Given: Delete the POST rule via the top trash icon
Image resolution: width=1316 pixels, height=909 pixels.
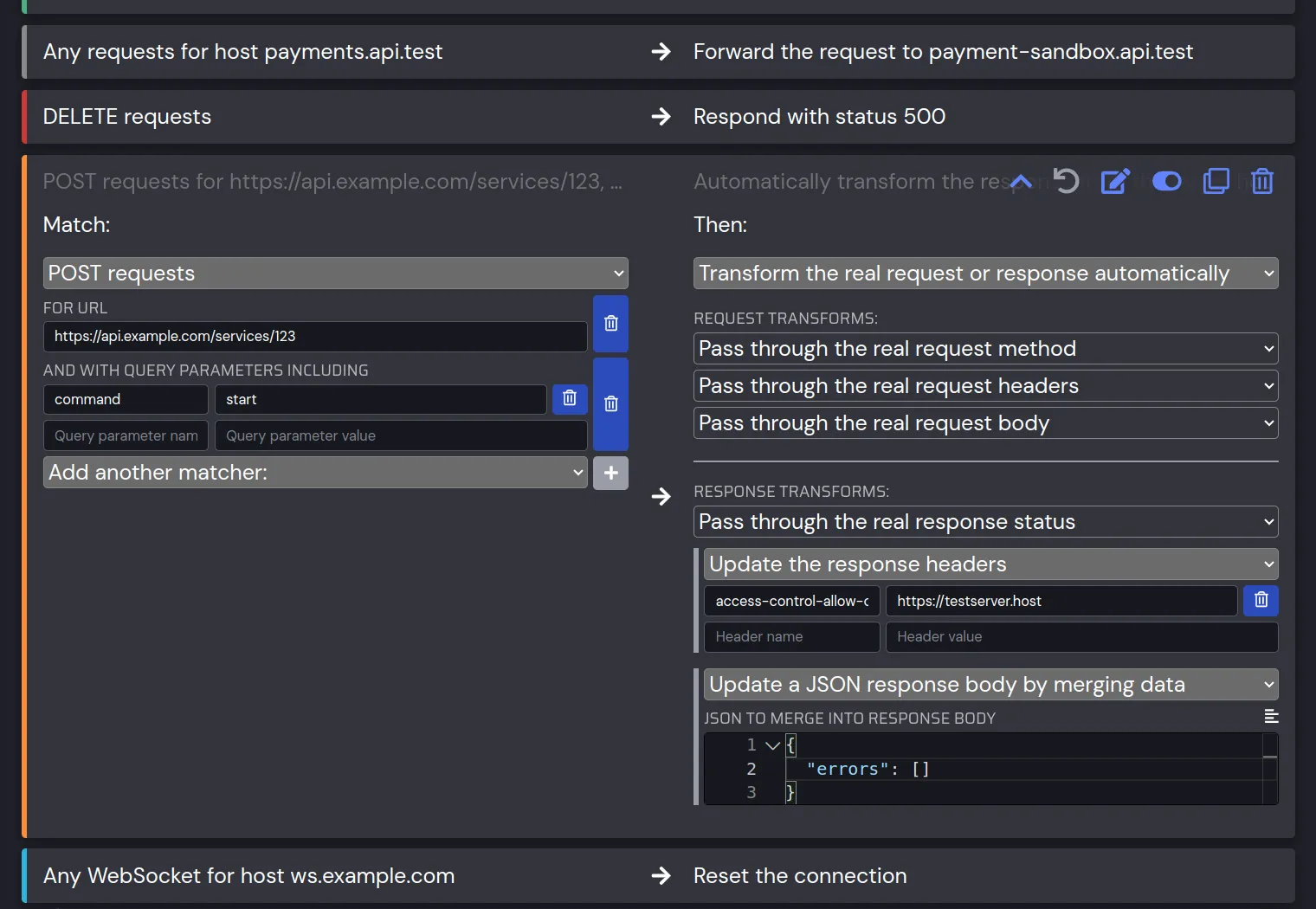Looking at the screenshot, I should (1262, 182).
